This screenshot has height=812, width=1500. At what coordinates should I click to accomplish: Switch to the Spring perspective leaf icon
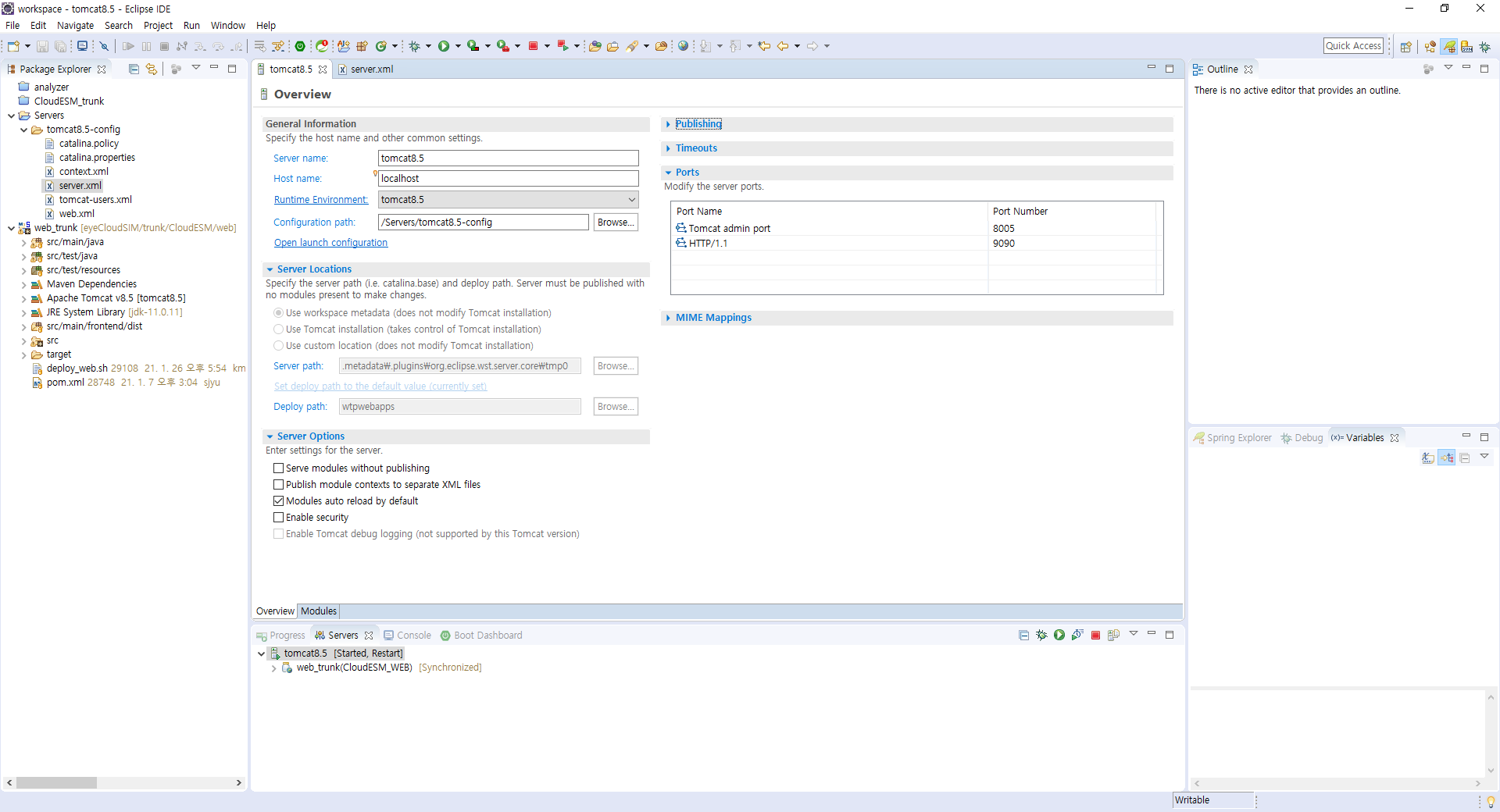click(1449, 47)
